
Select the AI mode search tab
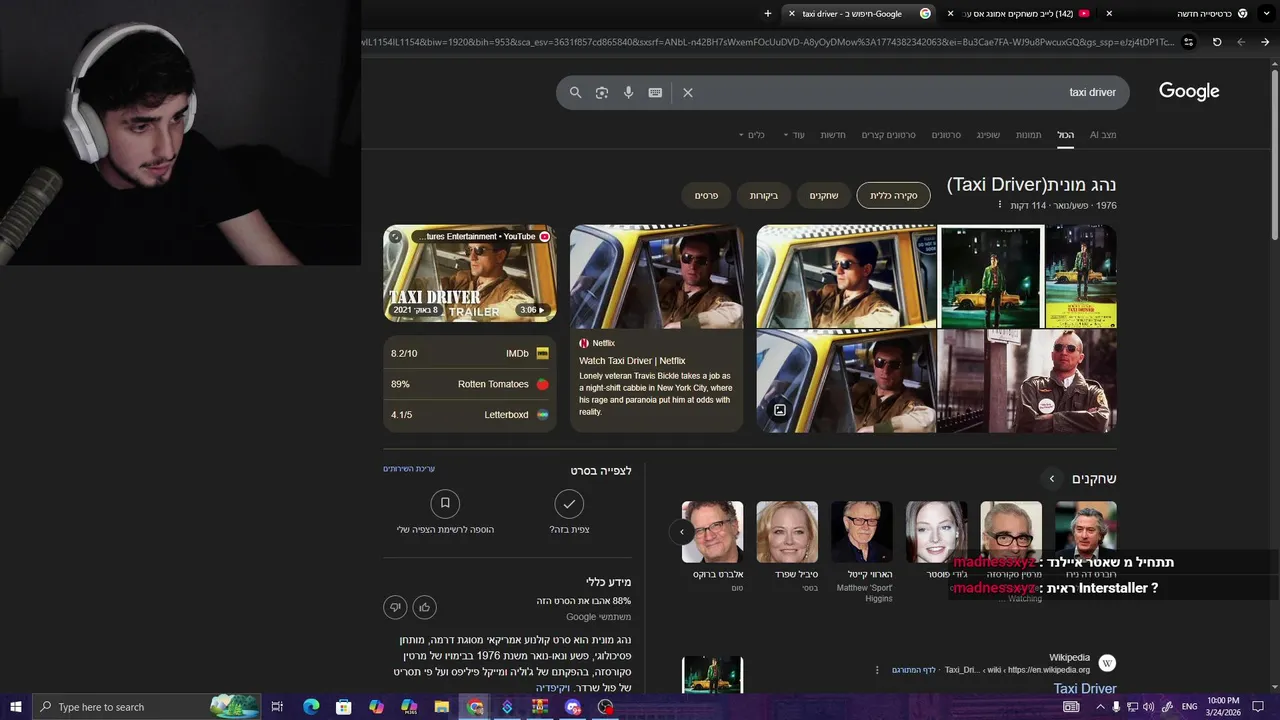click(1103, 135)
